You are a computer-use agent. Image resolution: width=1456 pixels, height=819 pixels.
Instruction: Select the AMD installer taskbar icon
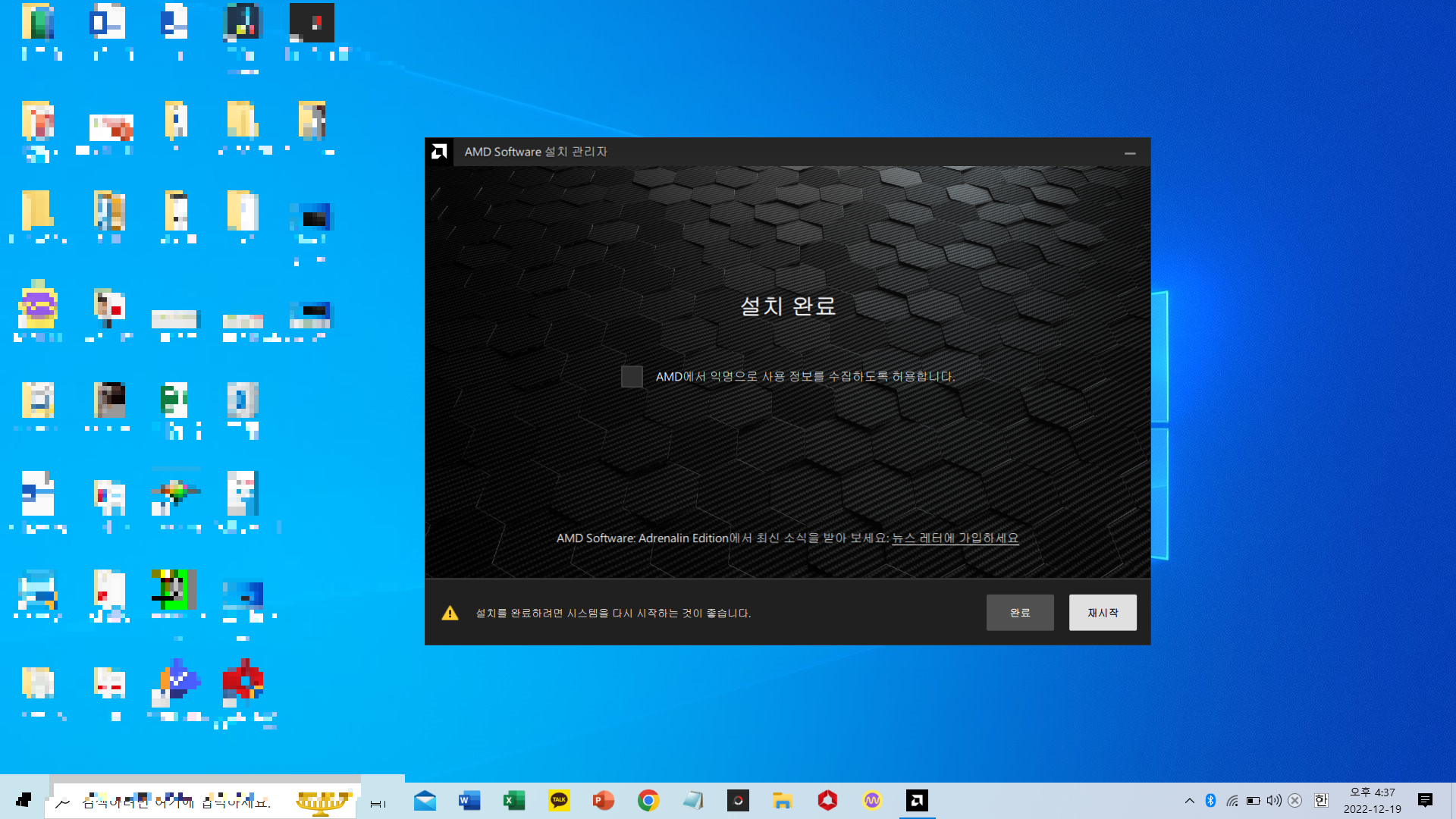[x=917, y=801]
